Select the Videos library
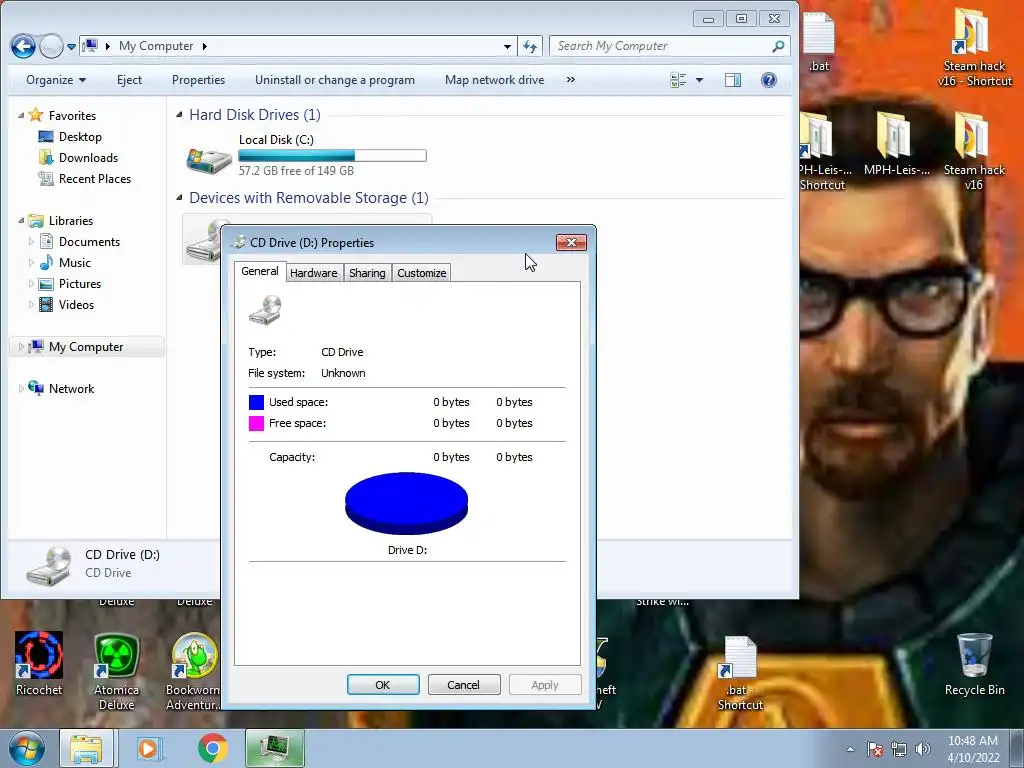This screenshot has width=1024, height=768. pos(76,304)
